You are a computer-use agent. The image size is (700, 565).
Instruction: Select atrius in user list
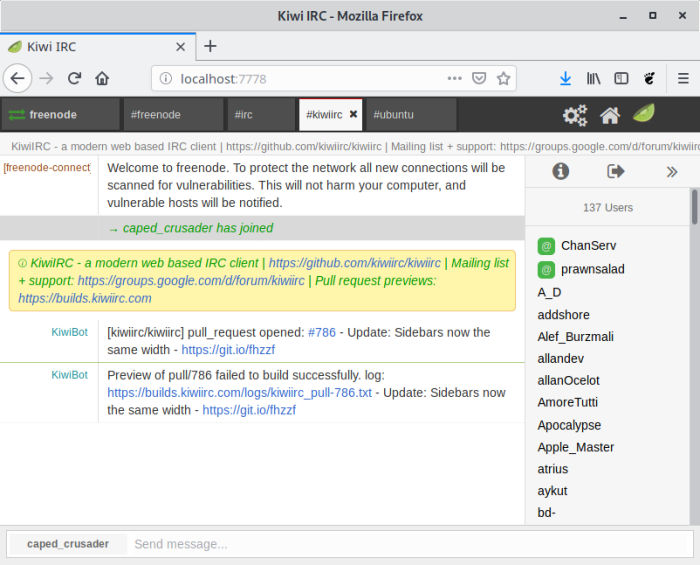[x=553, y=469]
